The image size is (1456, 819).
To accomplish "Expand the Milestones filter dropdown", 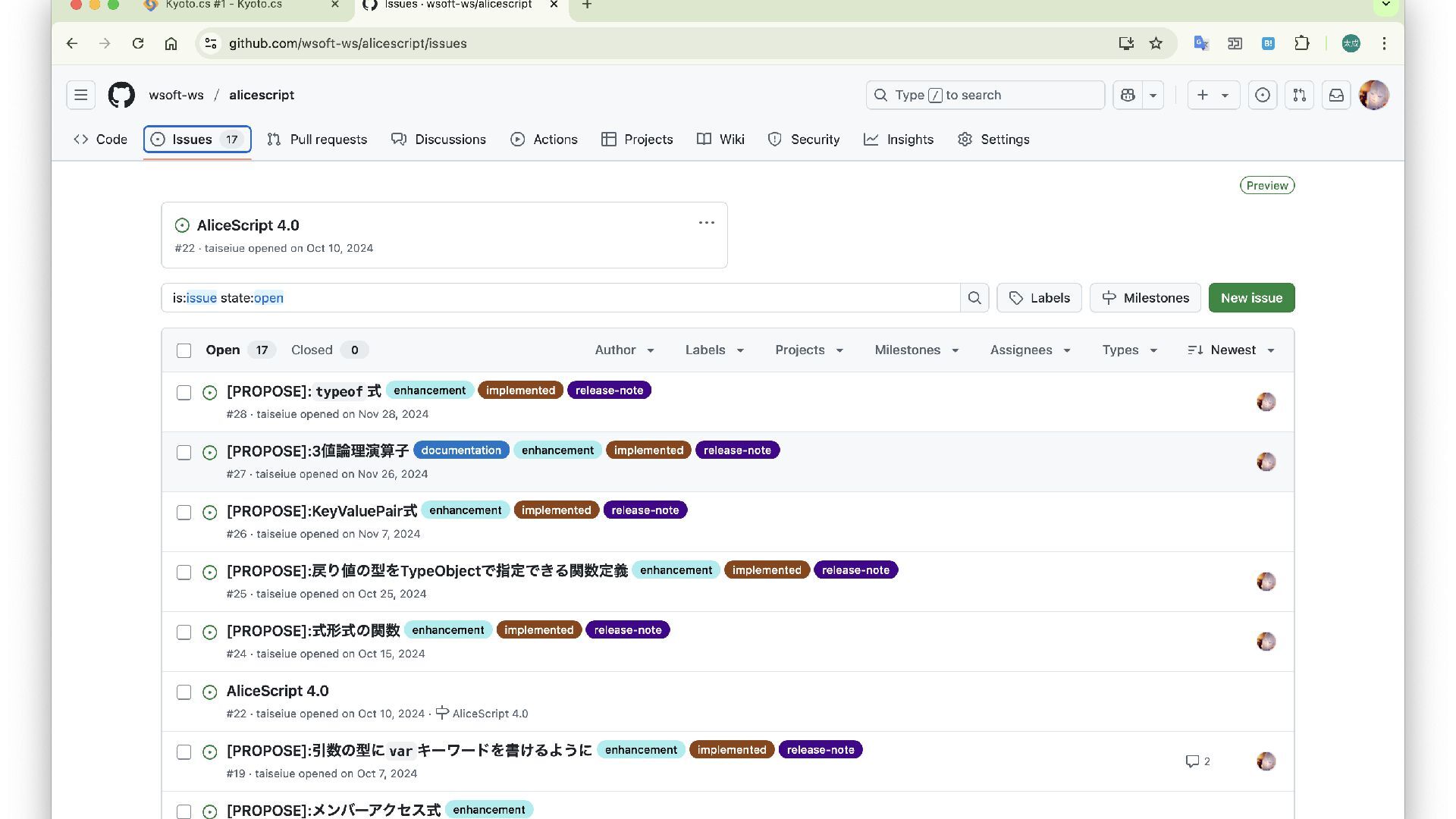I will click(x=916, y=350).
